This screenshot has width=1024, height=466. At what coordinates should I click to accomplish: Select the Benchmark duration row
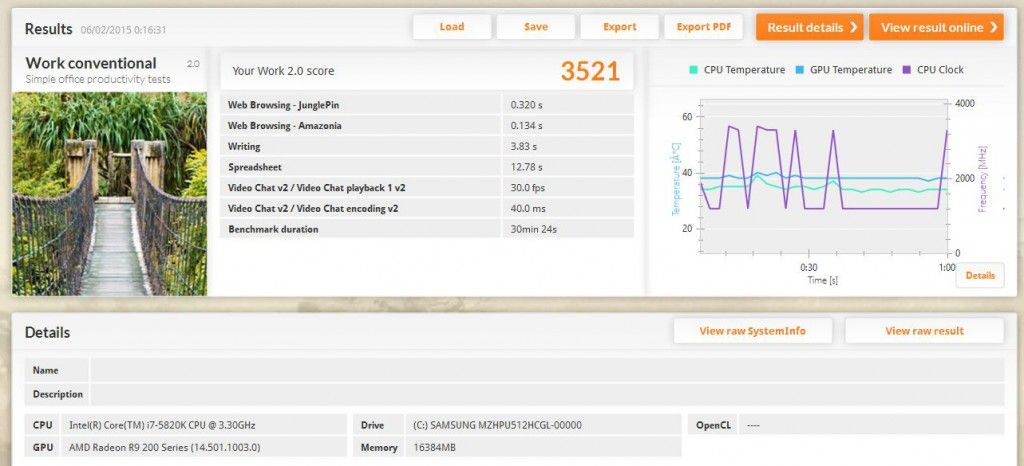pyautogui.click(x=426, y=229)
